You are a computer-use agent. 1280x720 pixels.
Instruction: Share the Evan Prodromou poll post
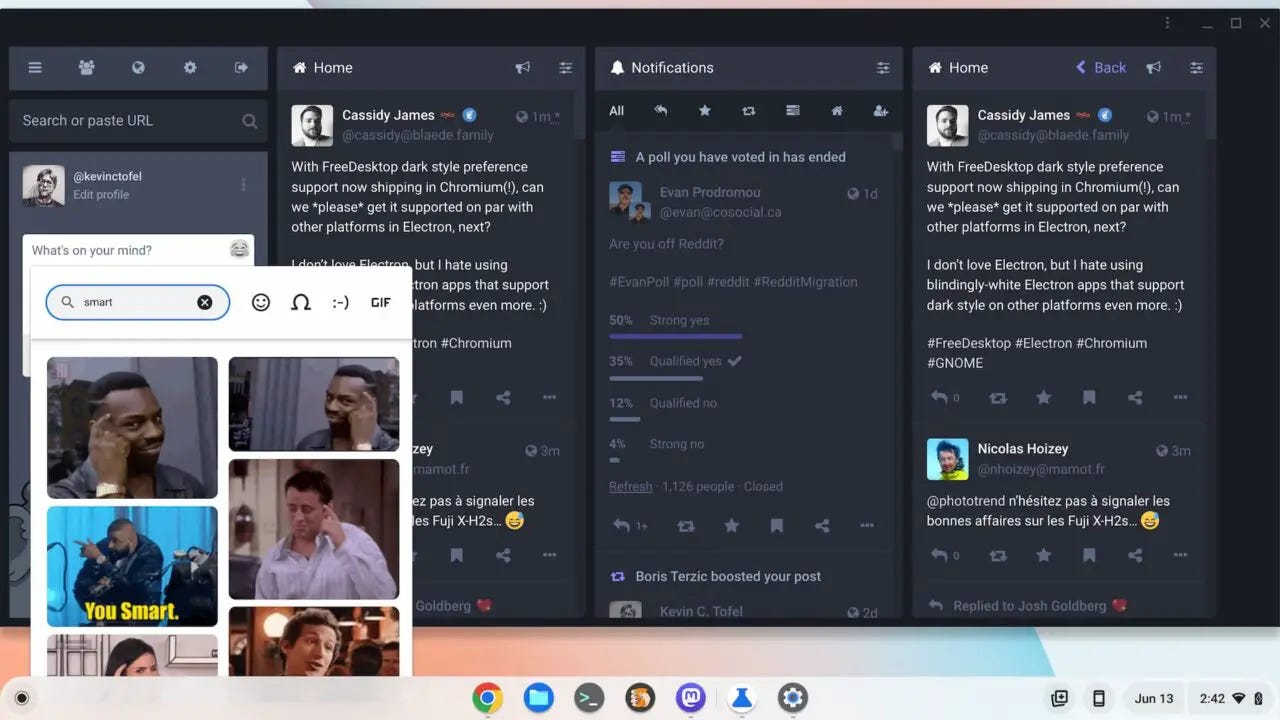tap(822, 525)
